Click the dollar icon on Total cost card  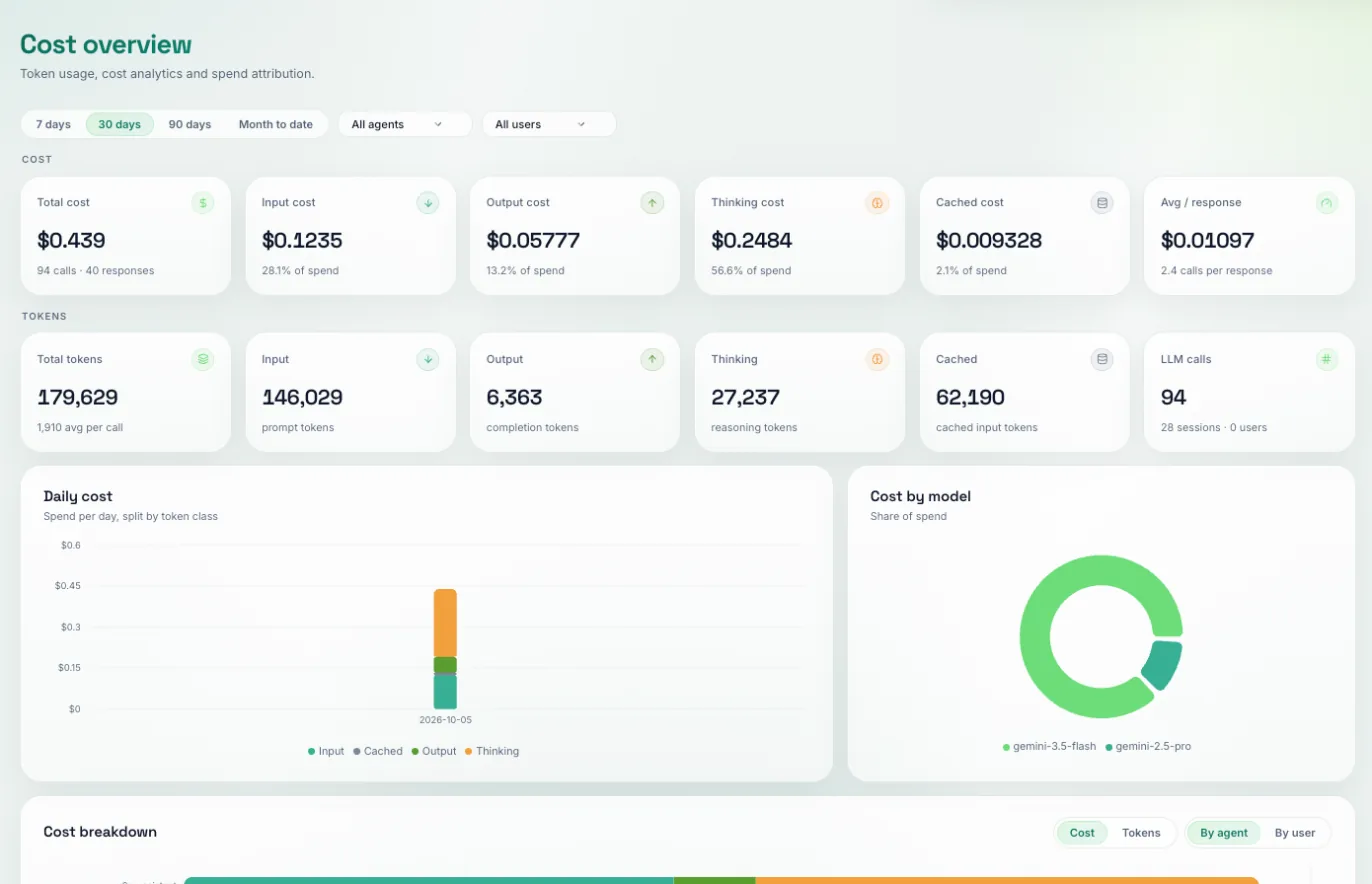pos(203,203)
